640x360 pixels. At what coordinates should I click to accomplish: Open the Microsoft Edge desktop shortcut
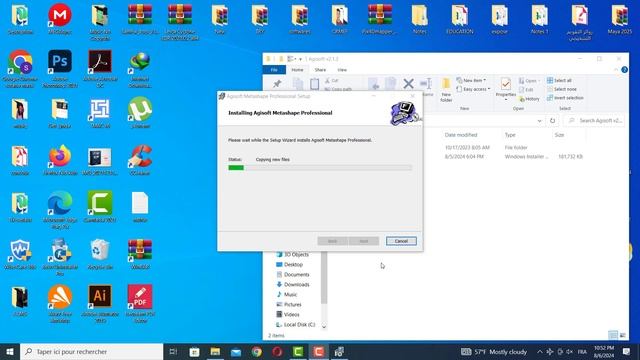(60, 210)
